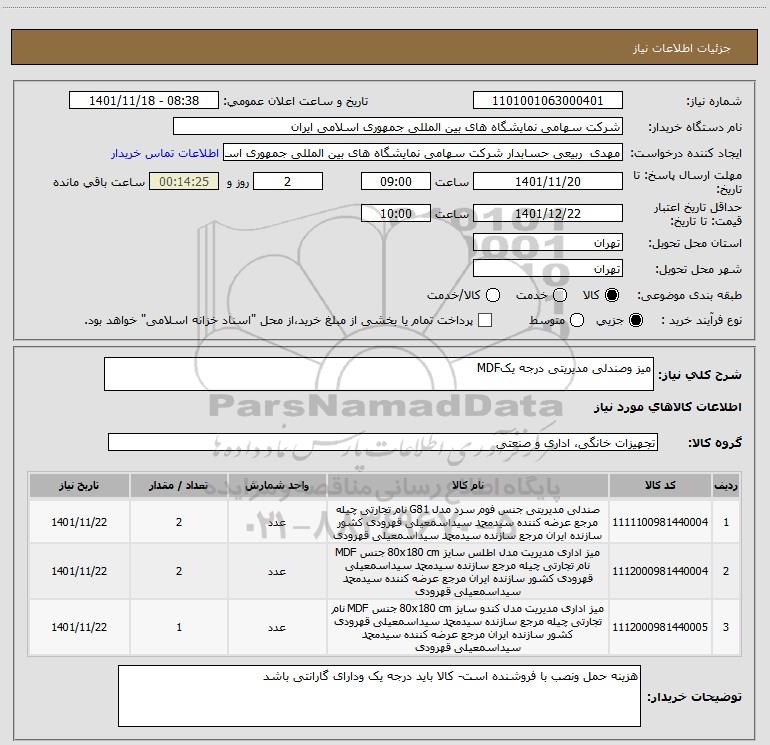Viewport: 770px width, 745px height.
Task: Toggle the اسناد خزانه اسلامی payment checkbox
Action: 485,320
